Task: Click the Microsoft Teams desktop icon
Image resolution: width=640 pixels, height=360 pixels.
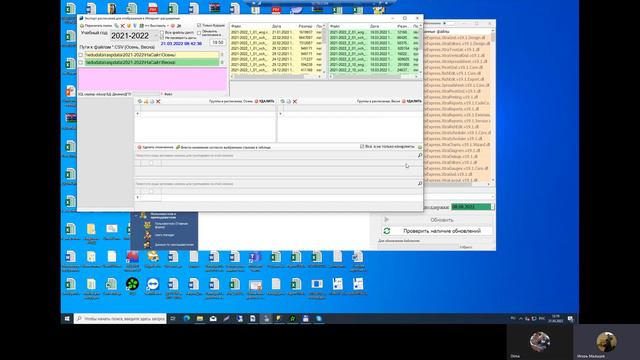Action: pyautogui.click(x=255, y=257)
